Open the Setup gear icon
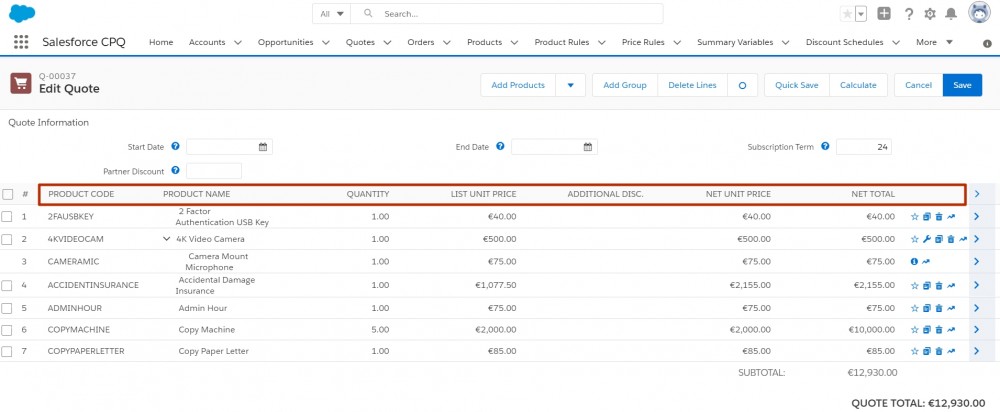The image size is (1000, 412). coord(930,14)
